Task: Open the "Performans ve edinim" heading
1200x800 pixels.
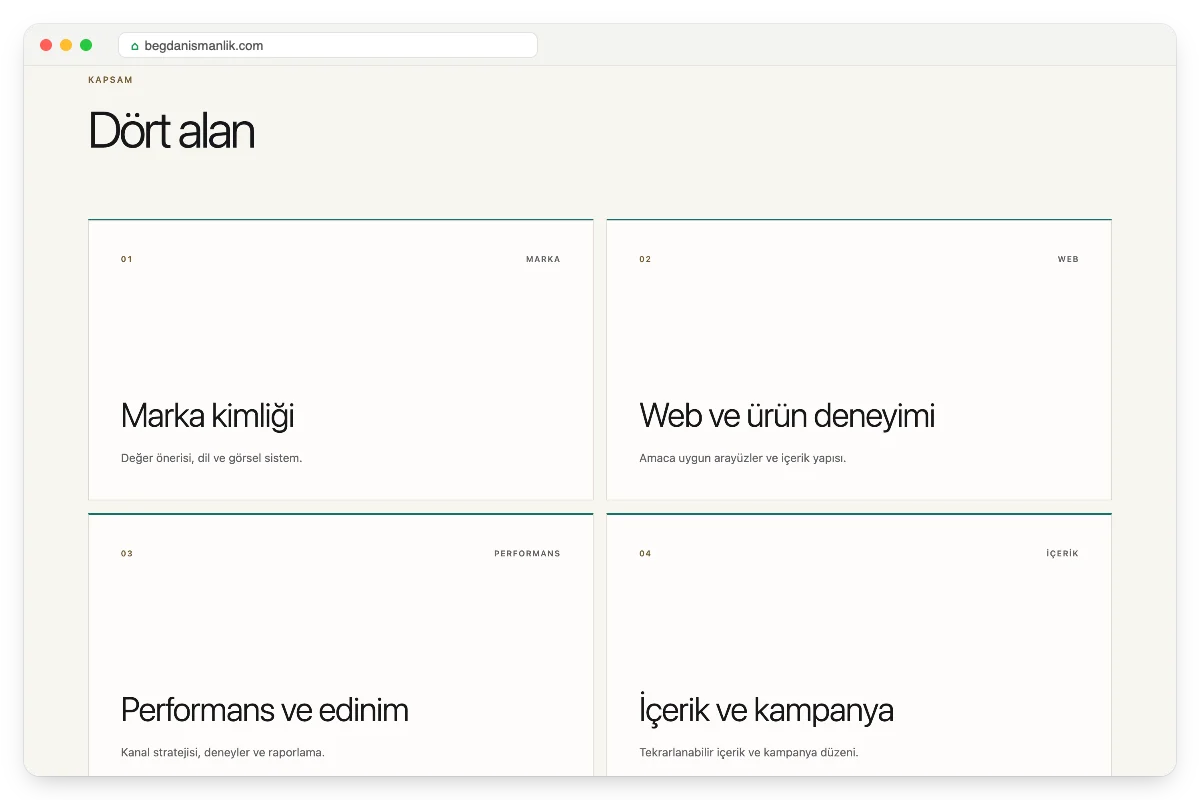Action: (265, 710)
